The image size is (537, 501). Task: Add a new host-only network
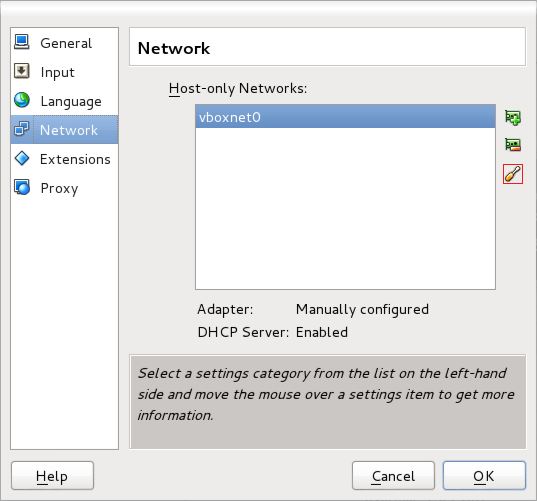point(513,118)
